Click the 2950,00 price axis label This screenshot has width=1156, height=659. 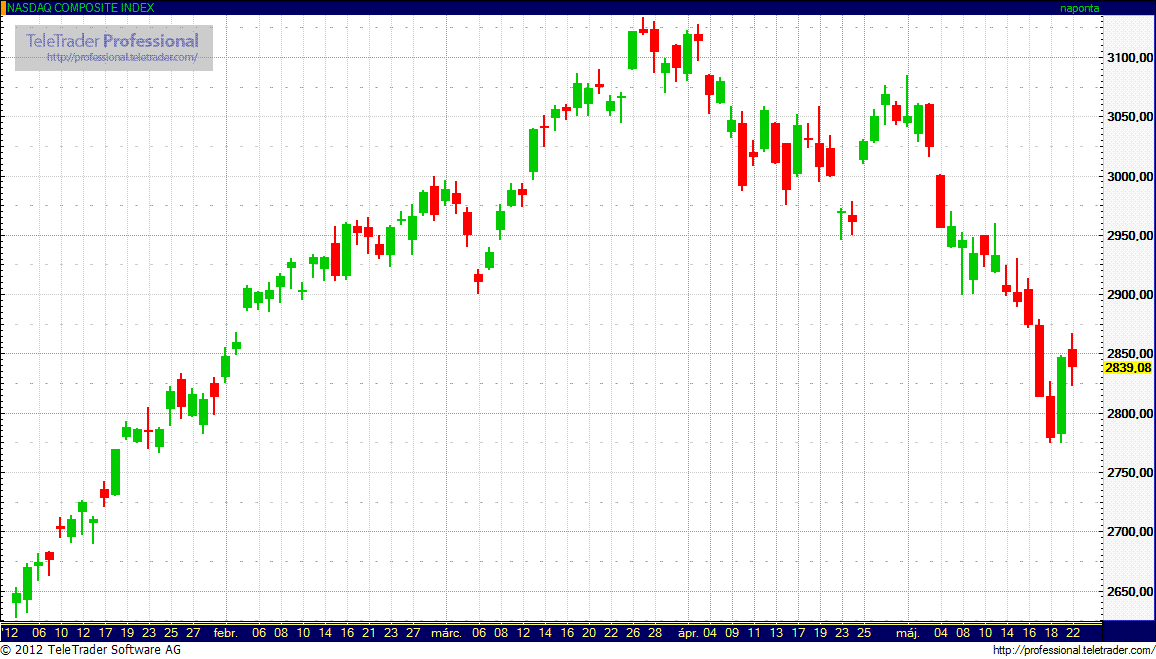pyautogui.click(x=1128, y=235)
